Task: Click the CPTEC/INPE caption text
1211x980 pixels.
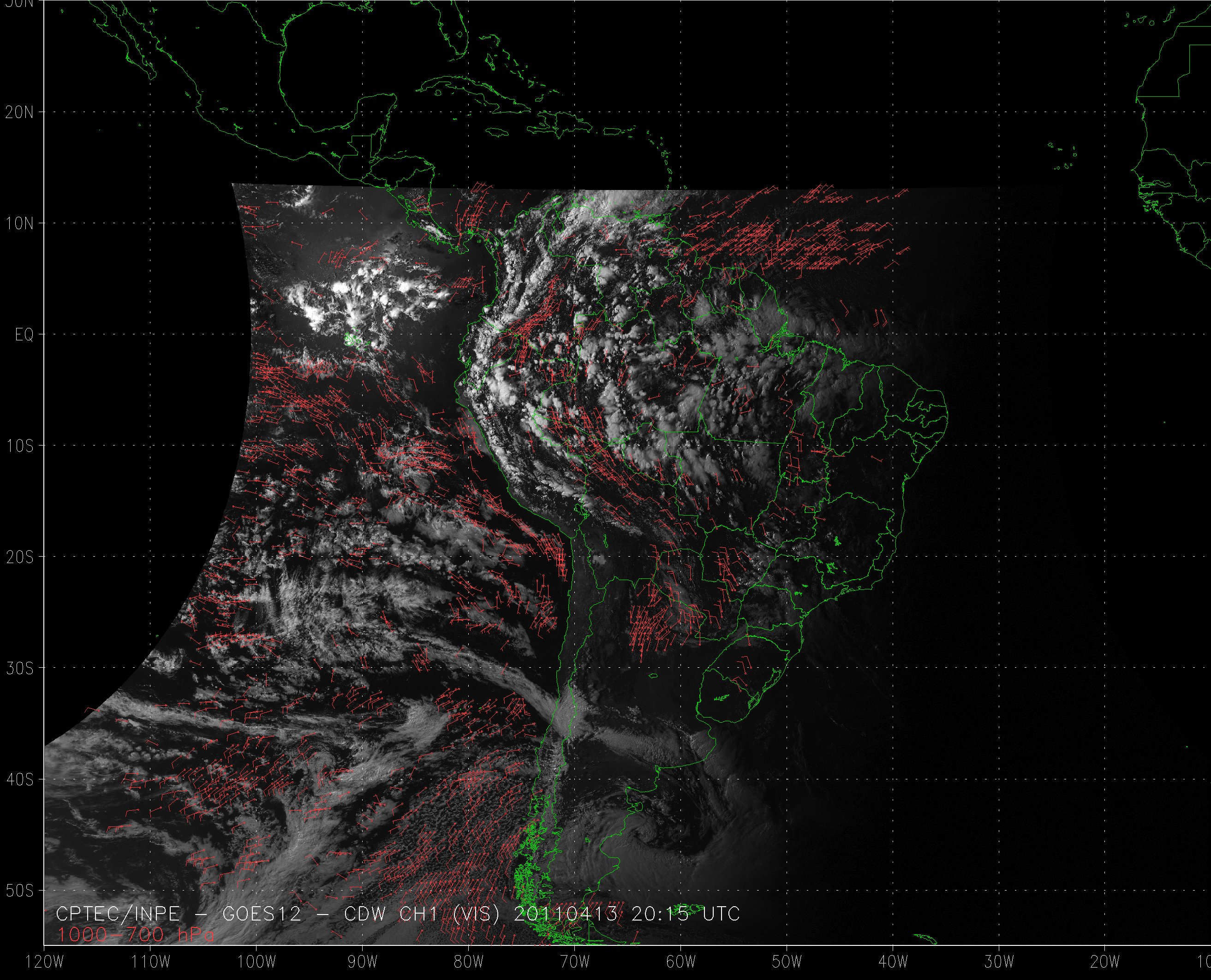Action: [x=118, y=914]
